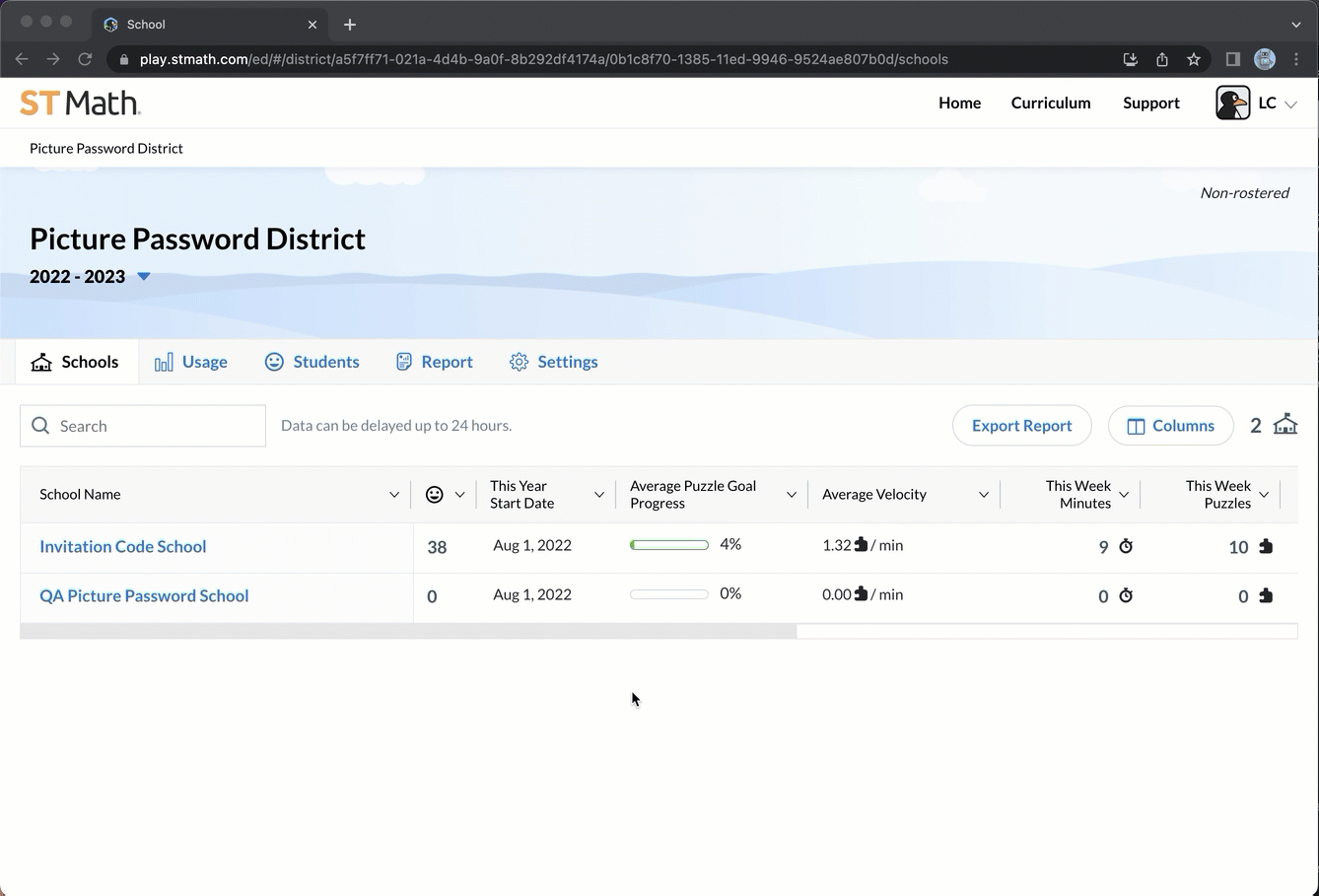Click velocity puzzle icon next to 1.32
The width and height of the screenshot is (1319, 896).
861,544
